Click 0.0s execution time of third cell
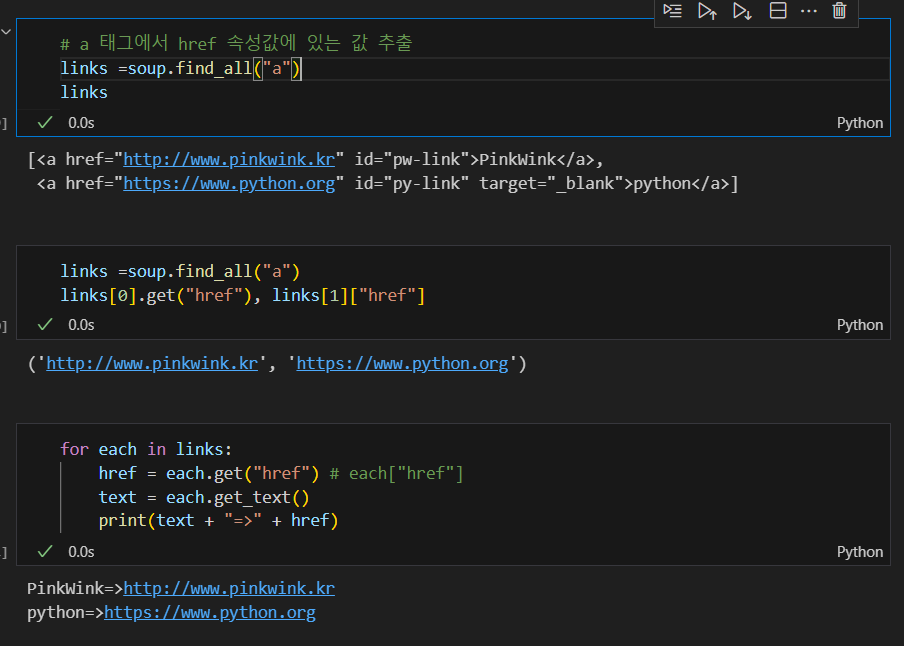Screen dimensions: 904x646 pyautogui.click(x=81, y=552)
